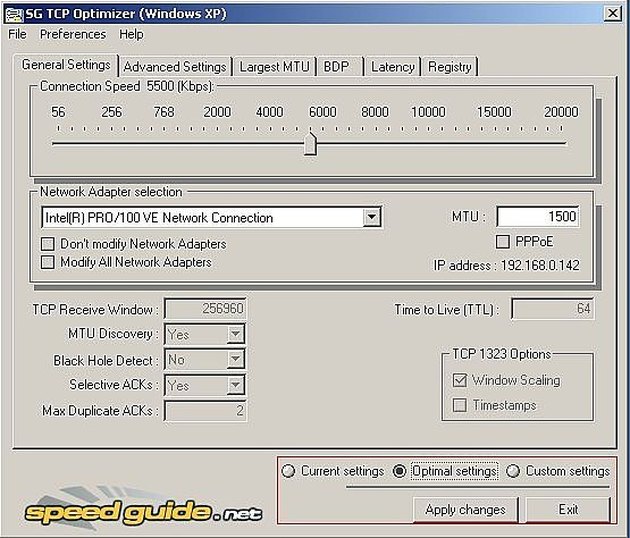
Task: Open the Latency tab
Action: click(393, 67)
